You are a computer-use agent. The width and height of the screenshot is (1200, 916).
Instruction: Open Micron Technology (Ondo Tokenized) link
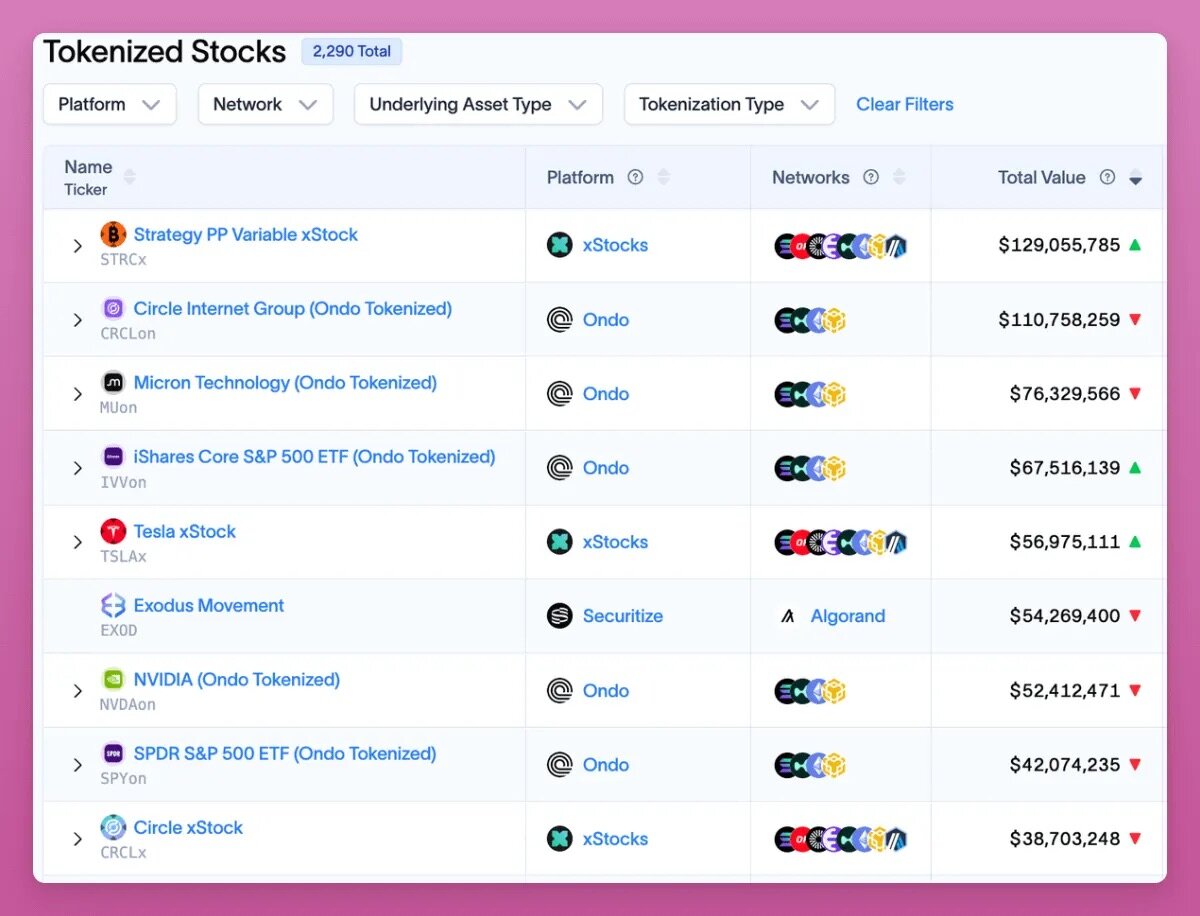(285, 382)
